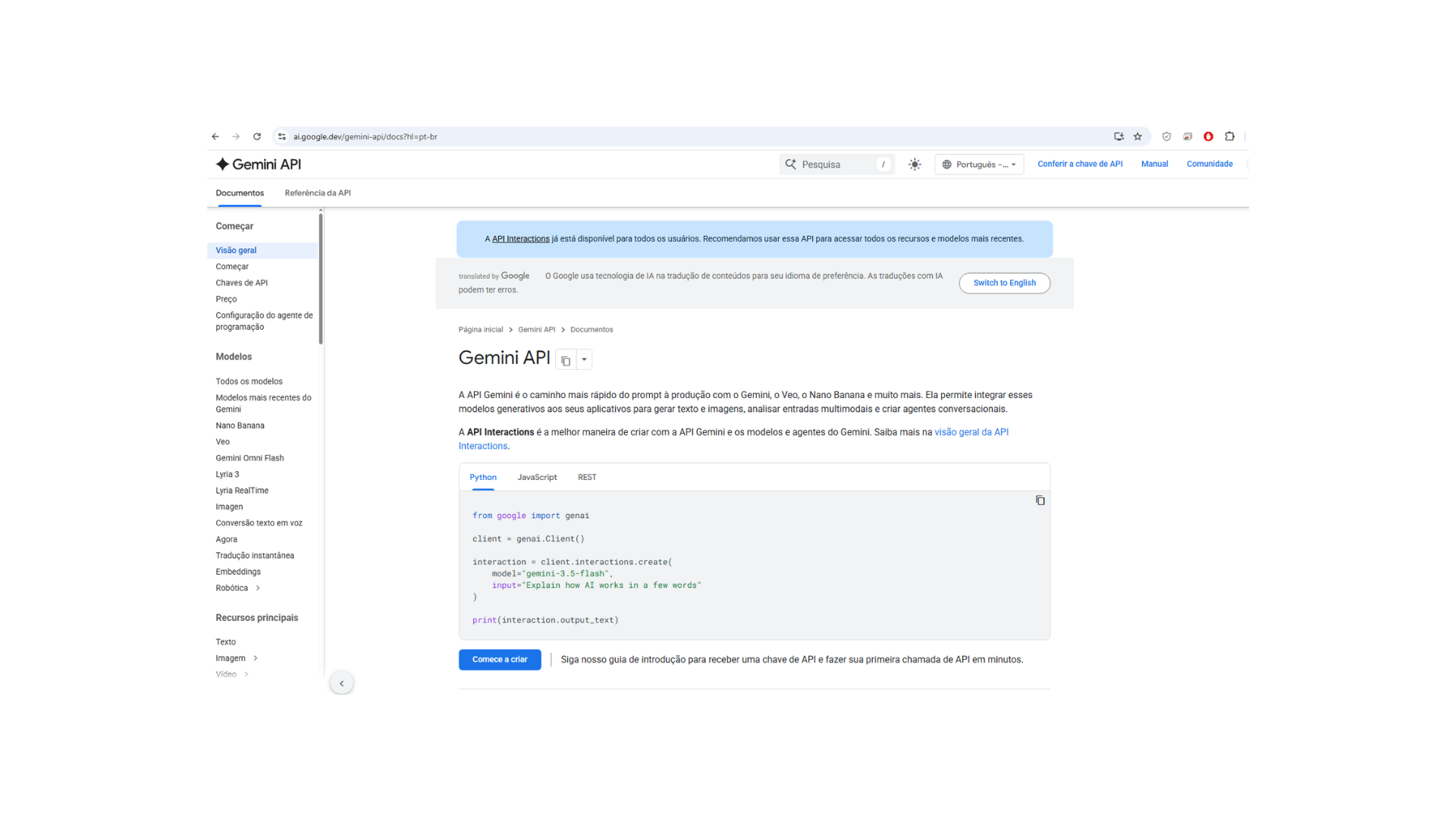This screenshot has width=1456, height=819.
Task: Click Página inicial breadcrumb
Action: coord(481,330)
